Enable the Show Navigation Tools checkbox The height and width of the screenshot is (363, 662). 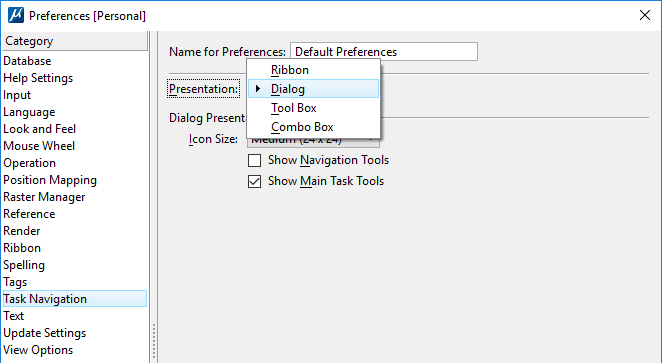pyautogui.click(x=255, y=160)
